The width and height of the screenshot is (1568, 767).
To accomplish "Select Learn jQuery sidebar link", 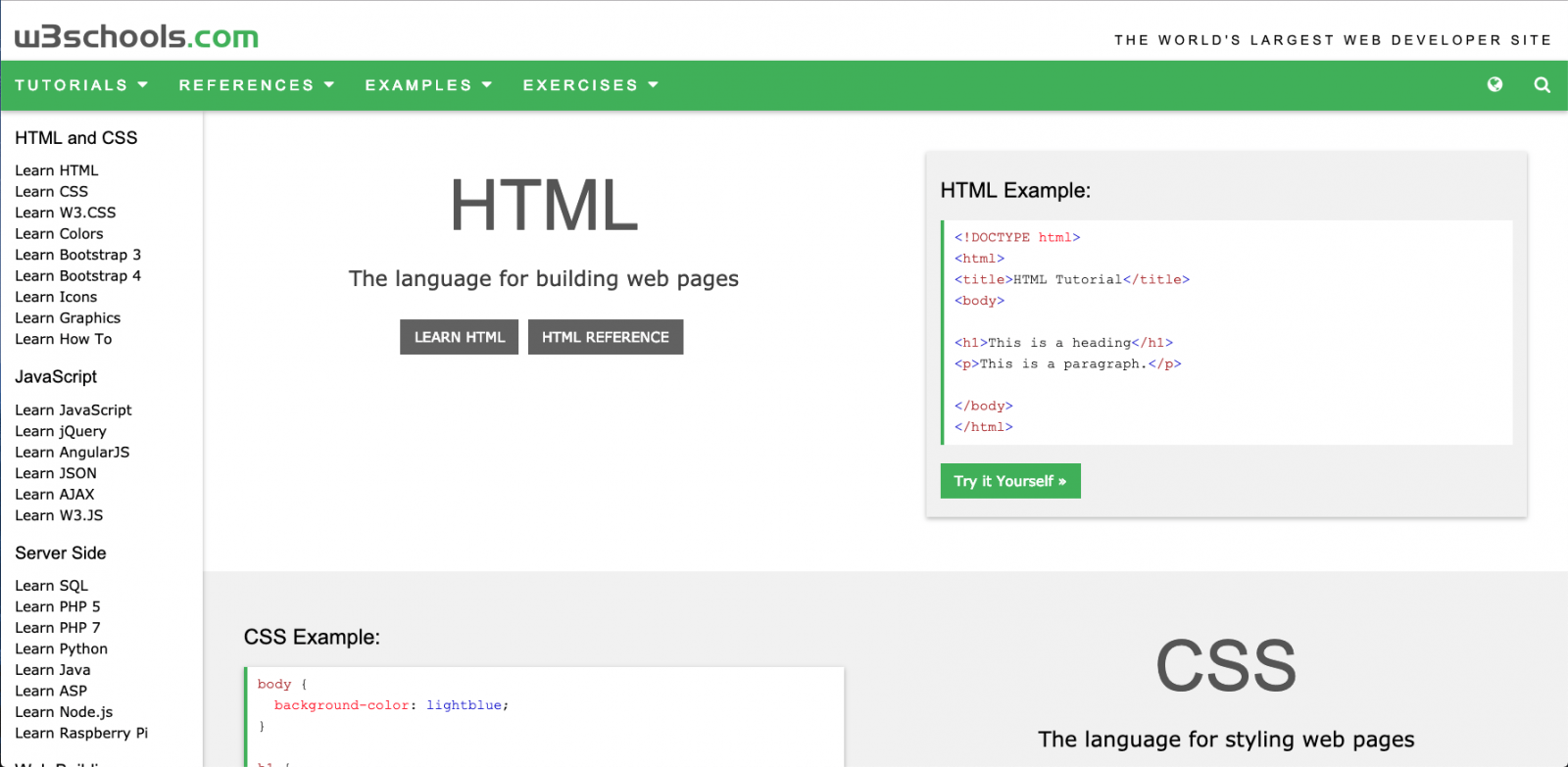I will click(61, 431).
